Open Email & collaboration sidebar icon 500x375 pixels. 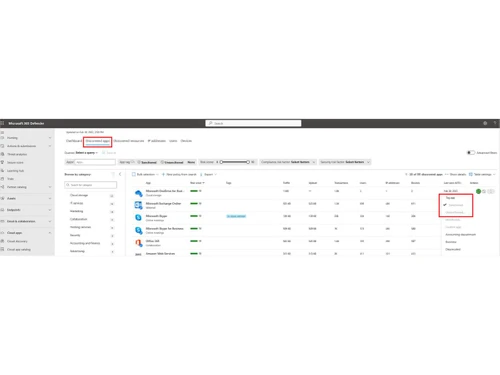point(2,221)
